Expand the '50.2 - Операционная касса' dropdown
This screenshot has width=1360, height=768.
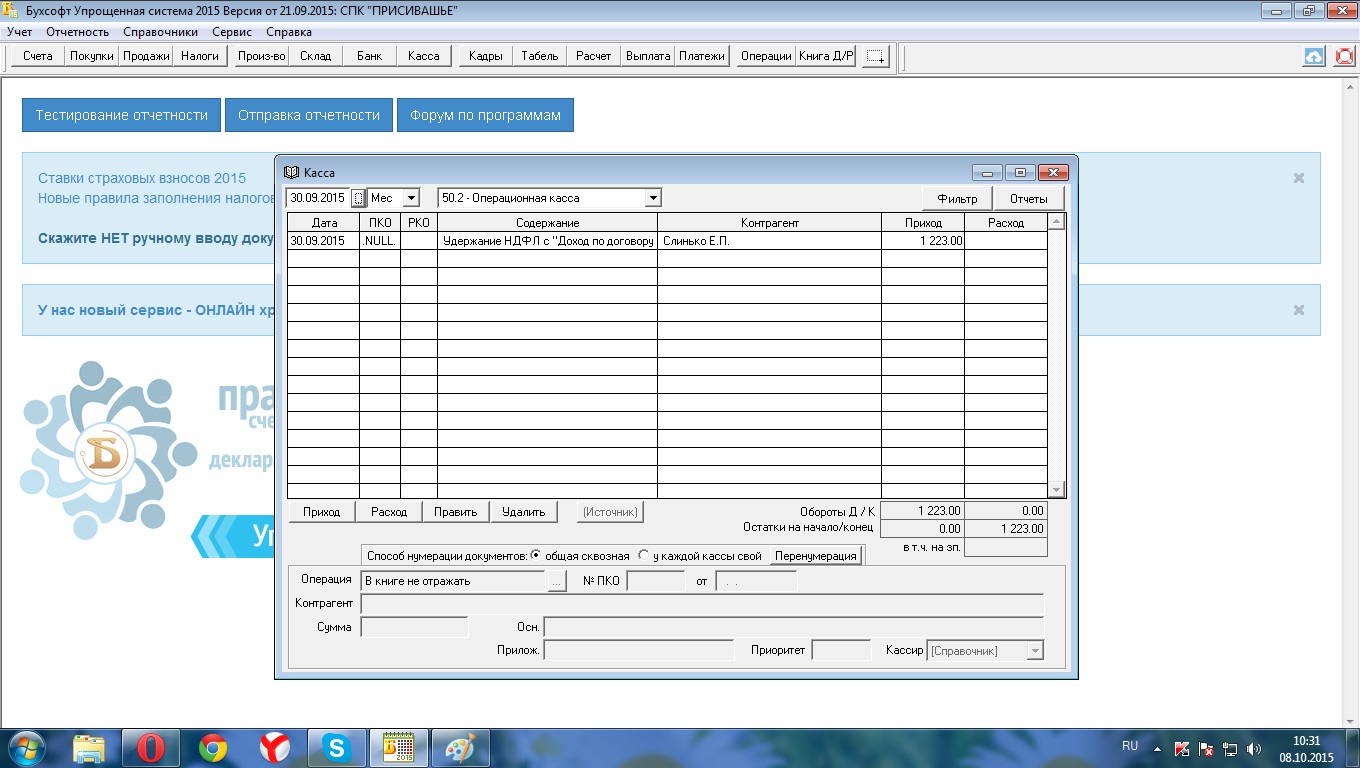pos(652,198)
